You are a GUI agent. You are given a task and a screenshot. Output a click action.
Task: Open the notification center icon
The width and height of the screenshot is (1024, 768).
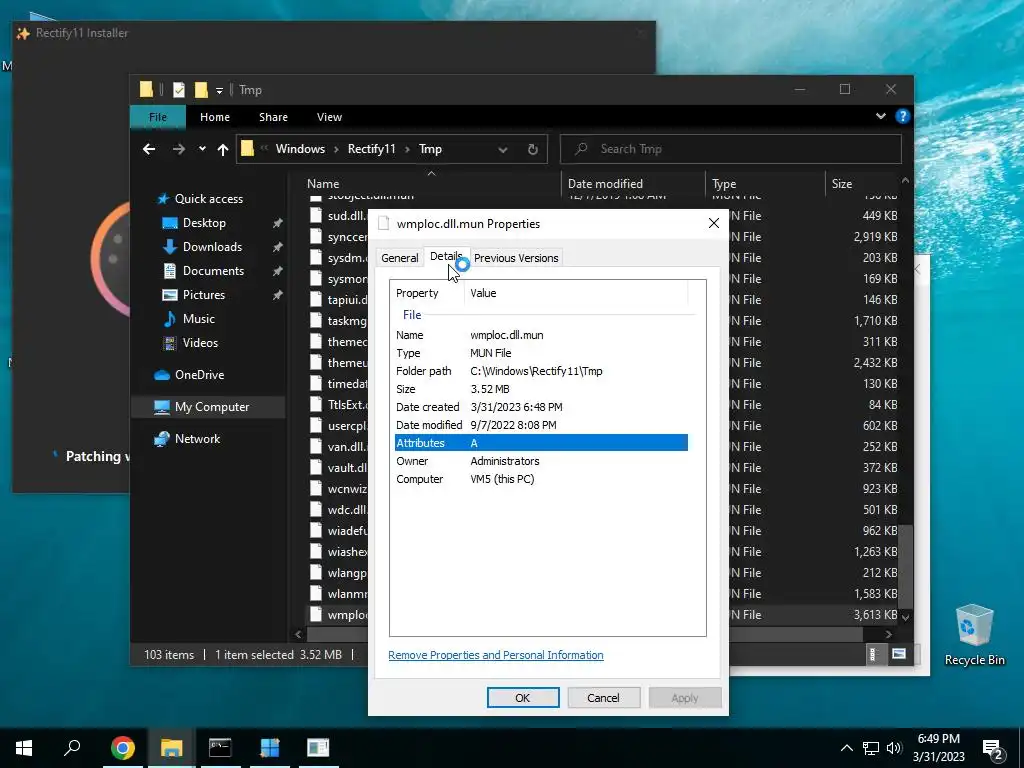tap(993, 750)
